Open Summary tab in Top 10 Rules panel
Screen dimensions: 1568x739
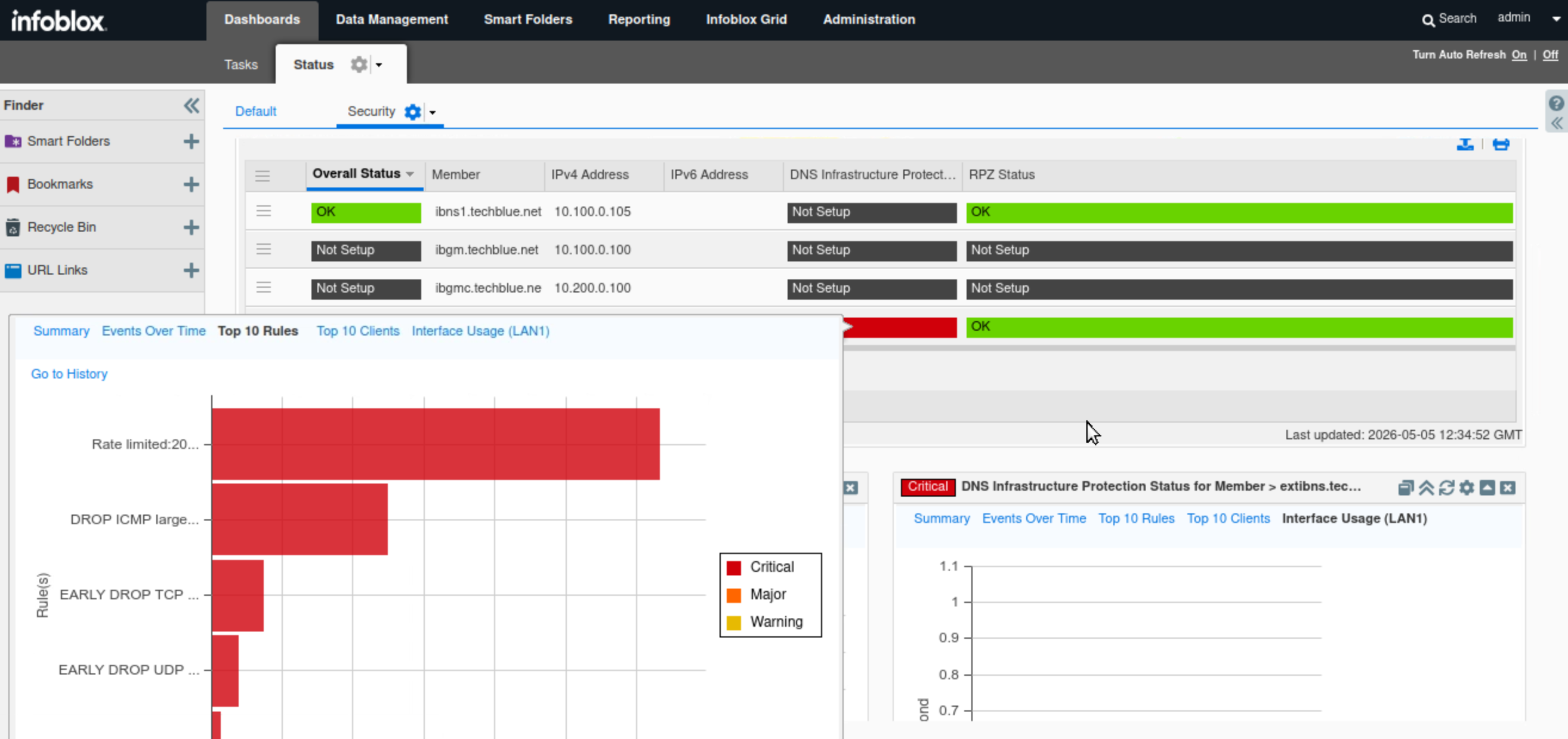coord(61,331)
